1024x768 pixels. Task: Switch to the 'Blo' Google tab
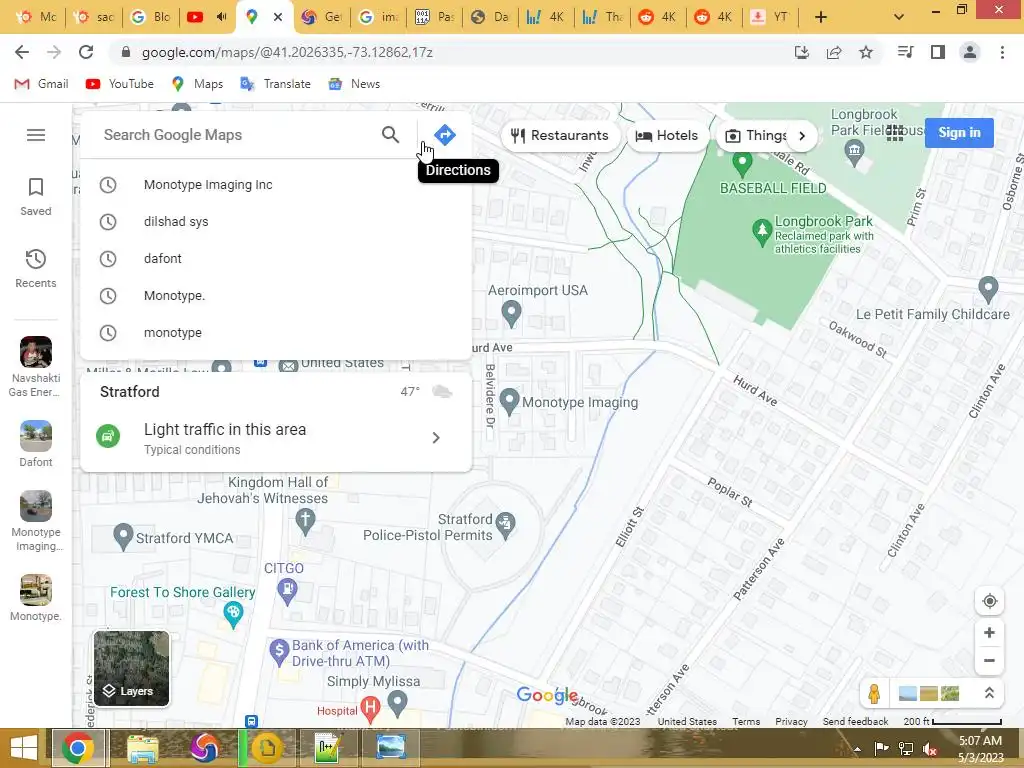(151, 17)
